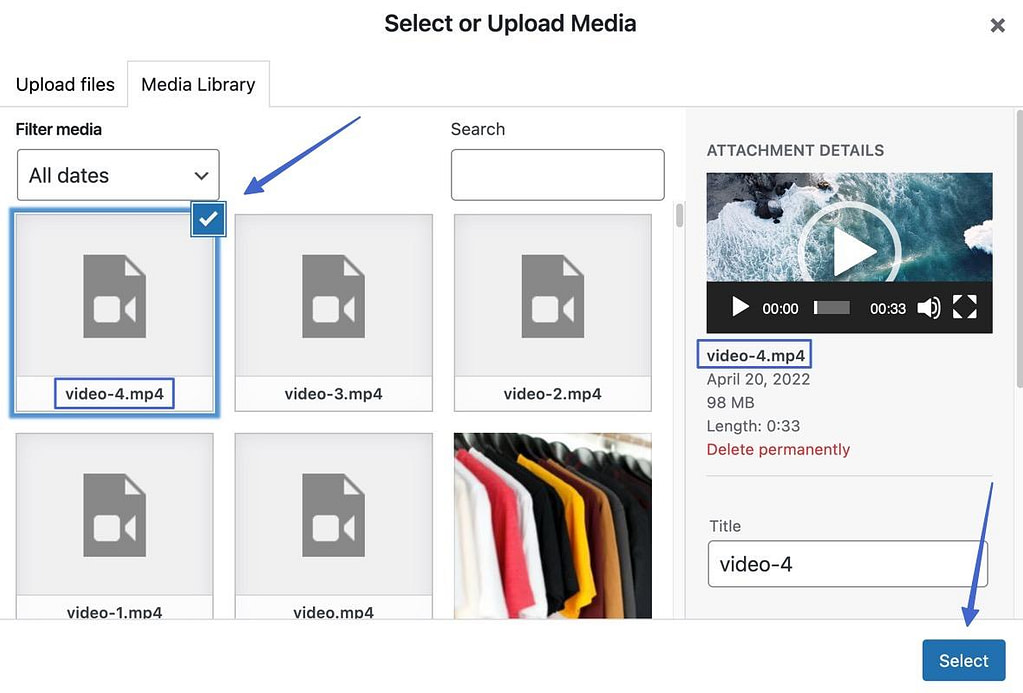Image resolution: width=1023 pixels, height=693 pixels.
Task: Open the All dates filter dropdown
Action: (x=117, y=175)
